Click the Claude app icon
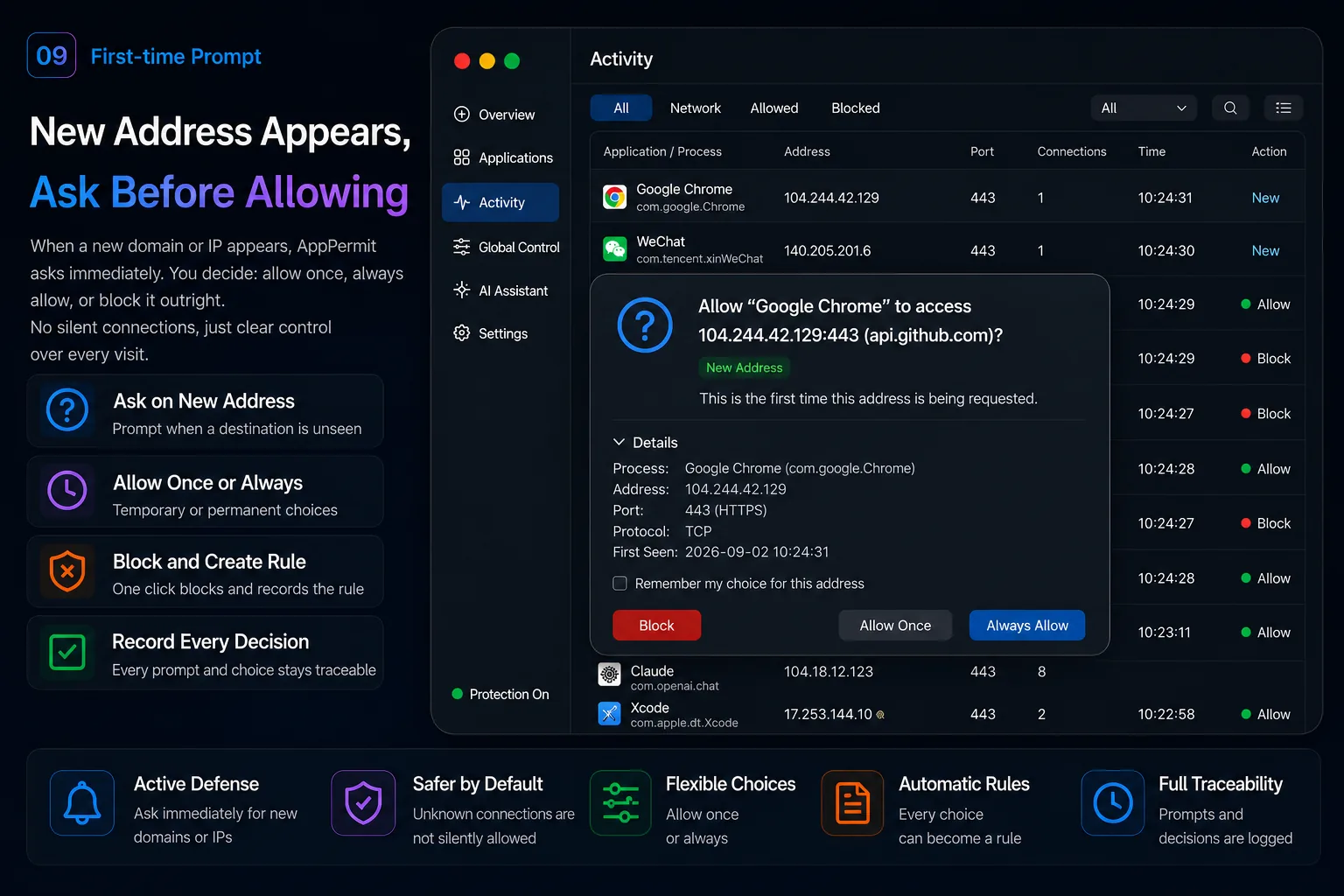Image resolution: width=1344 pixels, height=896 pixels. (x=609, y=674)
